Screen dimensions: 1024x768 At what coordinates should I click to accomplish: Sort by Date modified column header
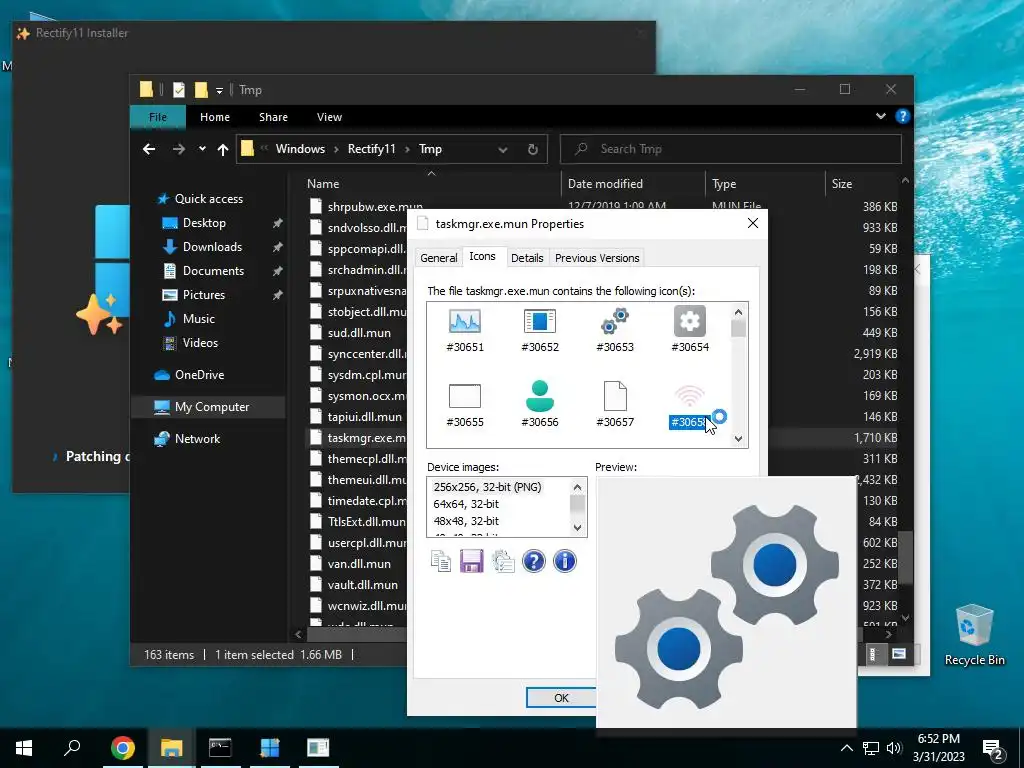click(605, 184)
